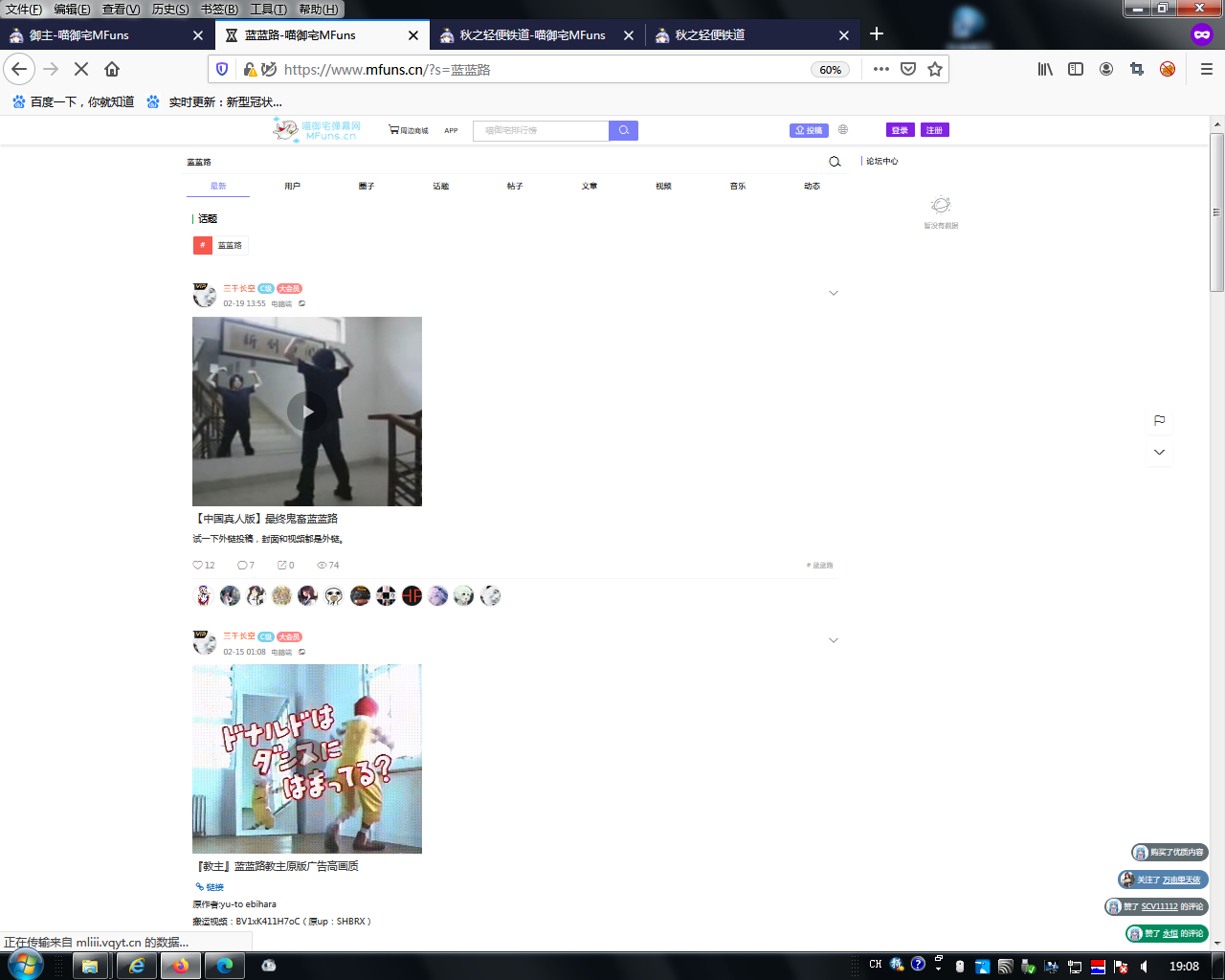The image size is (1225, 980).
Task: Play the 最终鬼畜蓝蓝路 video thumbnail
Action: tap(307, 412)
